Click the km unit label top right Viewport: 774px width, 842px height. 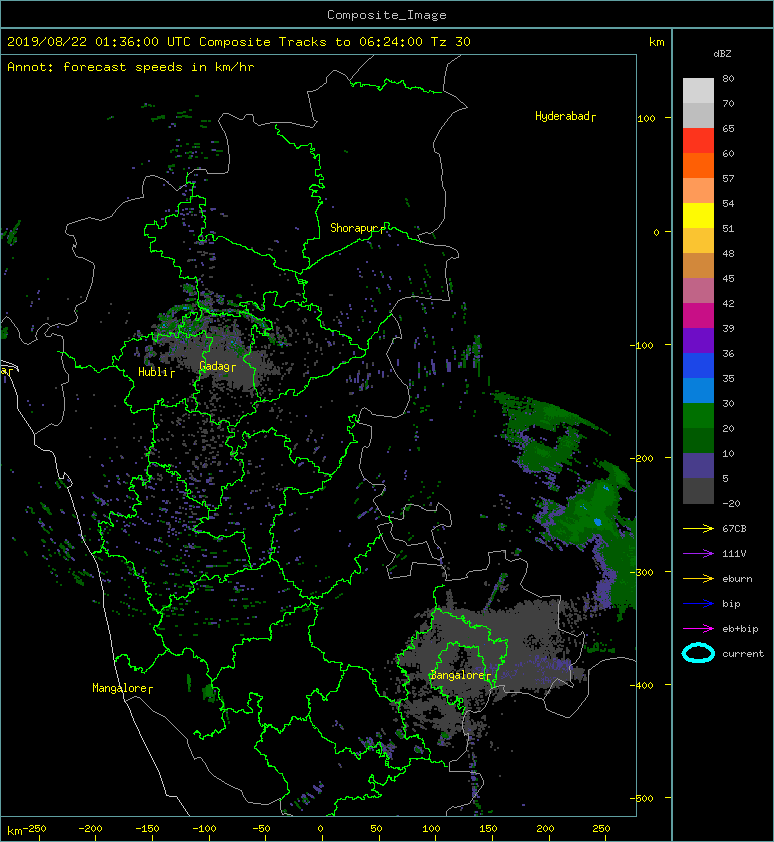click(656, 42)
